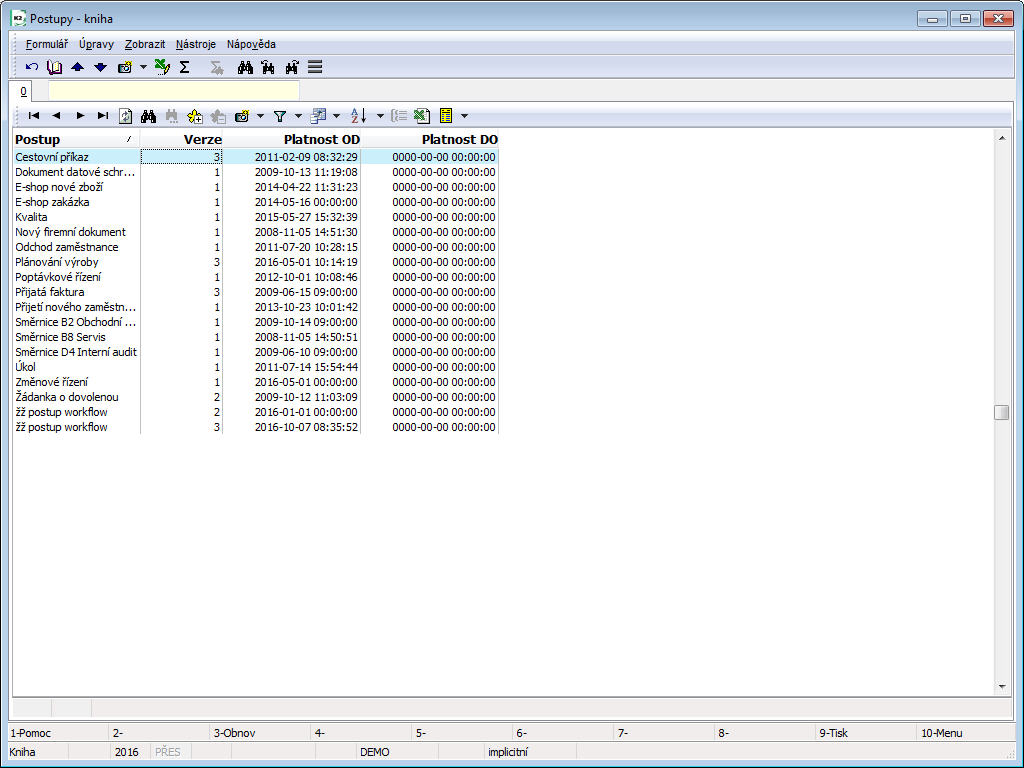Sort by the Postup column header

coord(76,139)
